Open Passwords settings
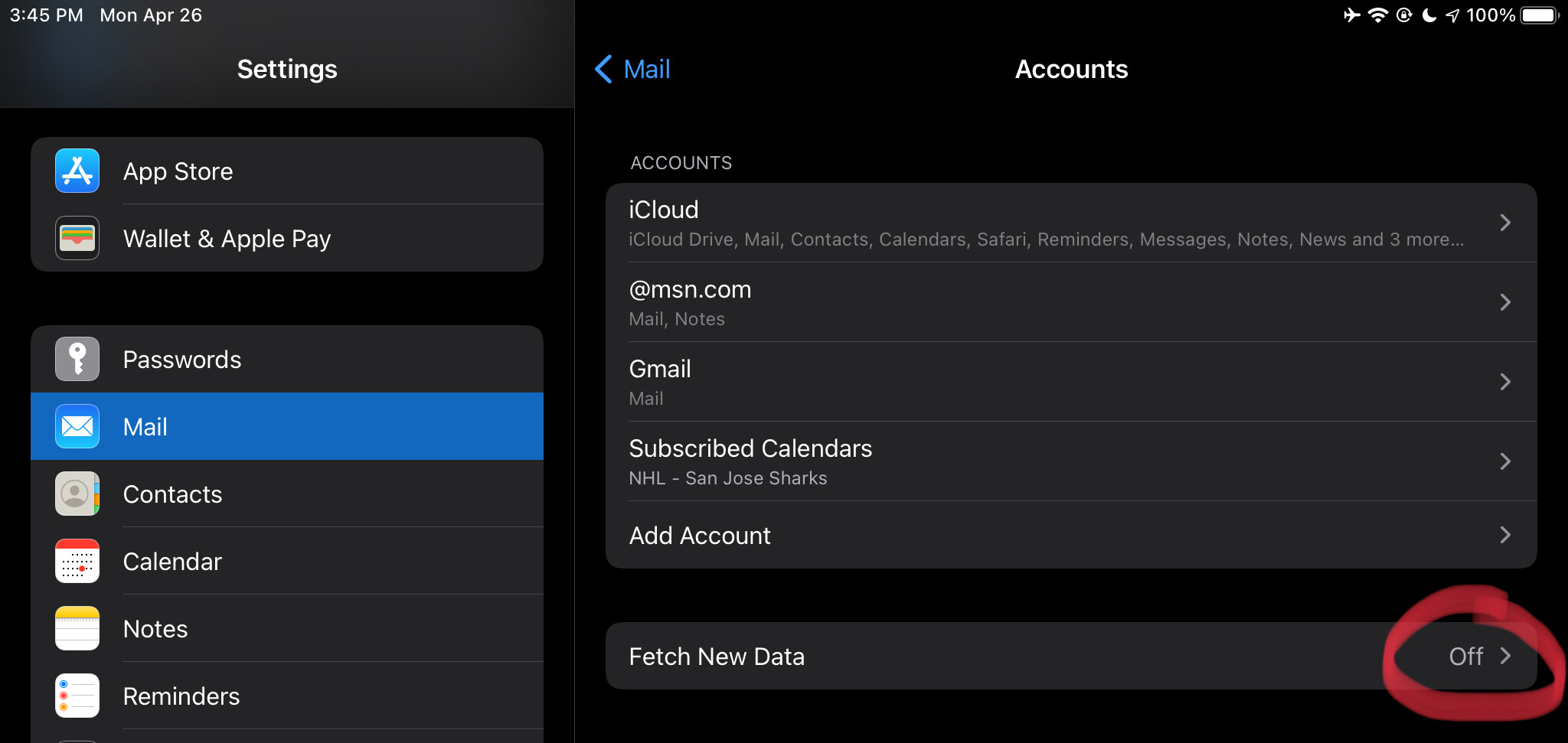Viewport: 1568px width, 743px height. [287, 359]
